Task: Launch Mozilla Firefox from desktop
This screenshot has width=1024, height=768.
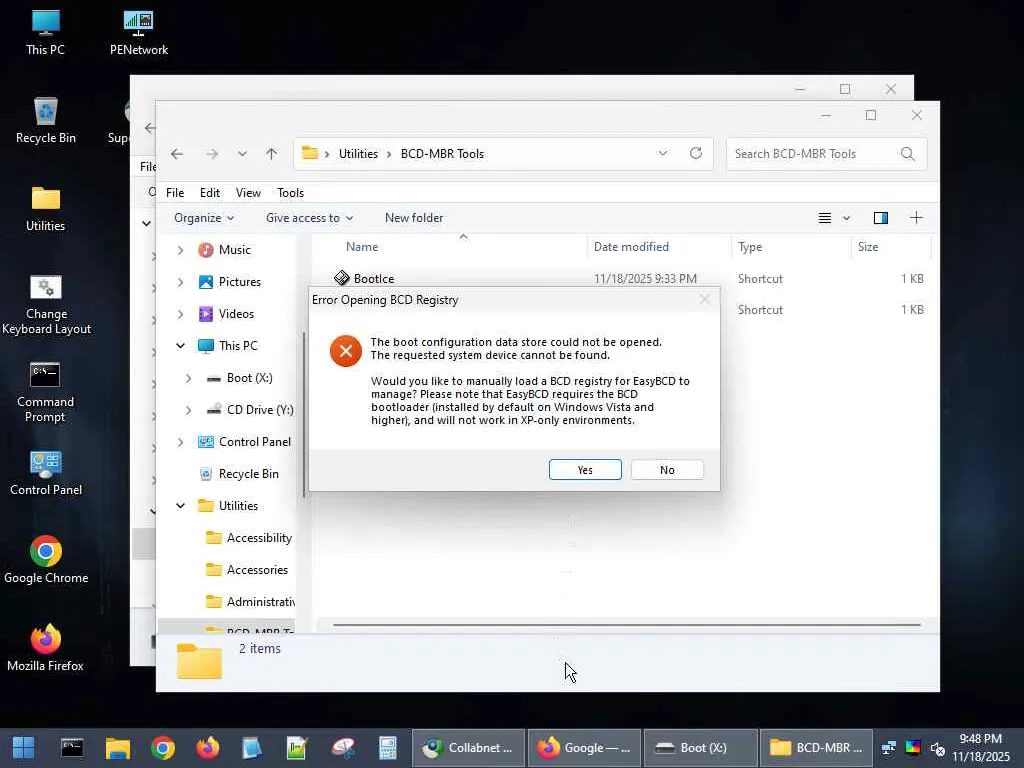Action: pyautogui.click(x=45, y=648)
